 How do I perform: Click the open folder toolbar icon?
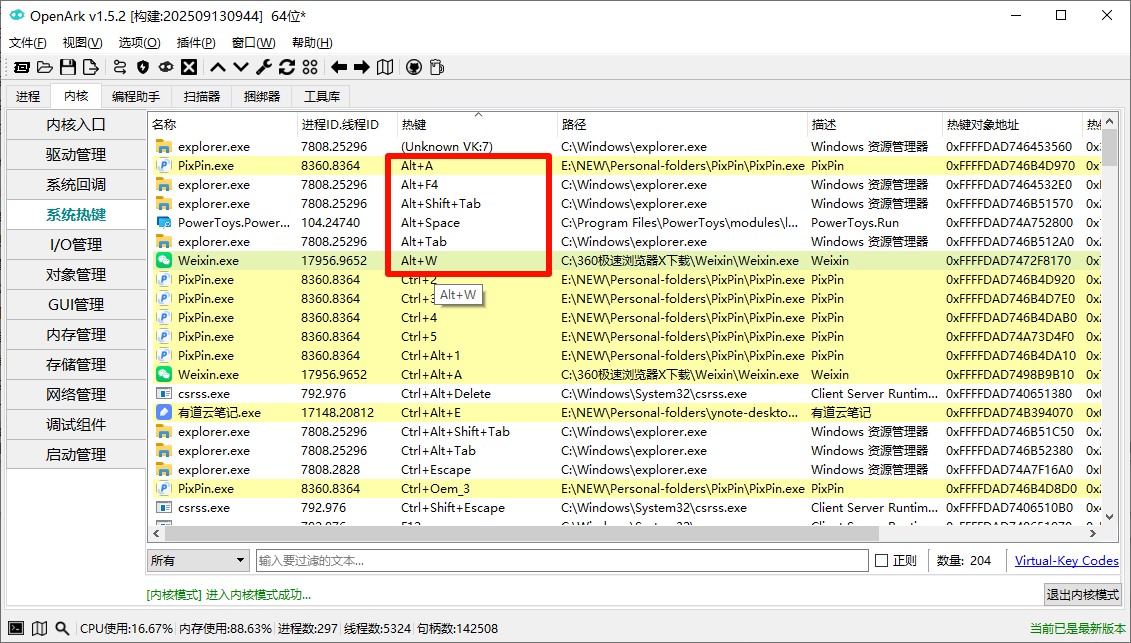pyautogui.click(x=45, y=68)
